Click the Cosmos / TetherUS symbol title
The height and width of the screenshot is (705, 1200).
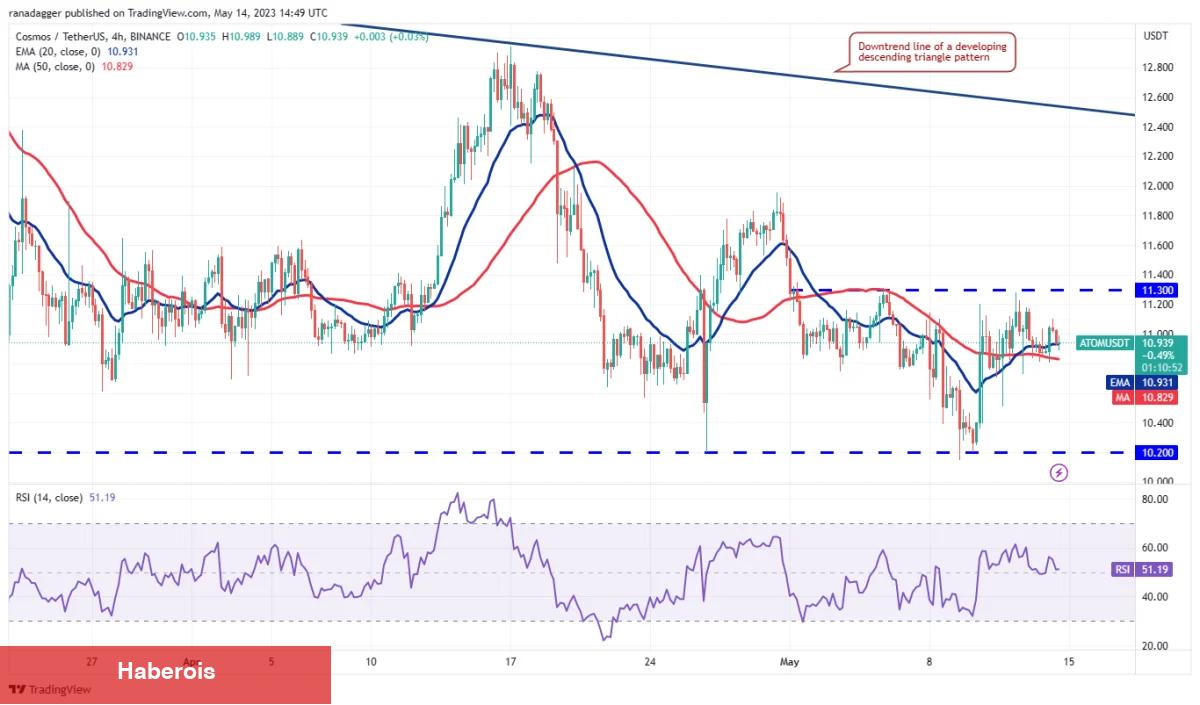(58, 36)
